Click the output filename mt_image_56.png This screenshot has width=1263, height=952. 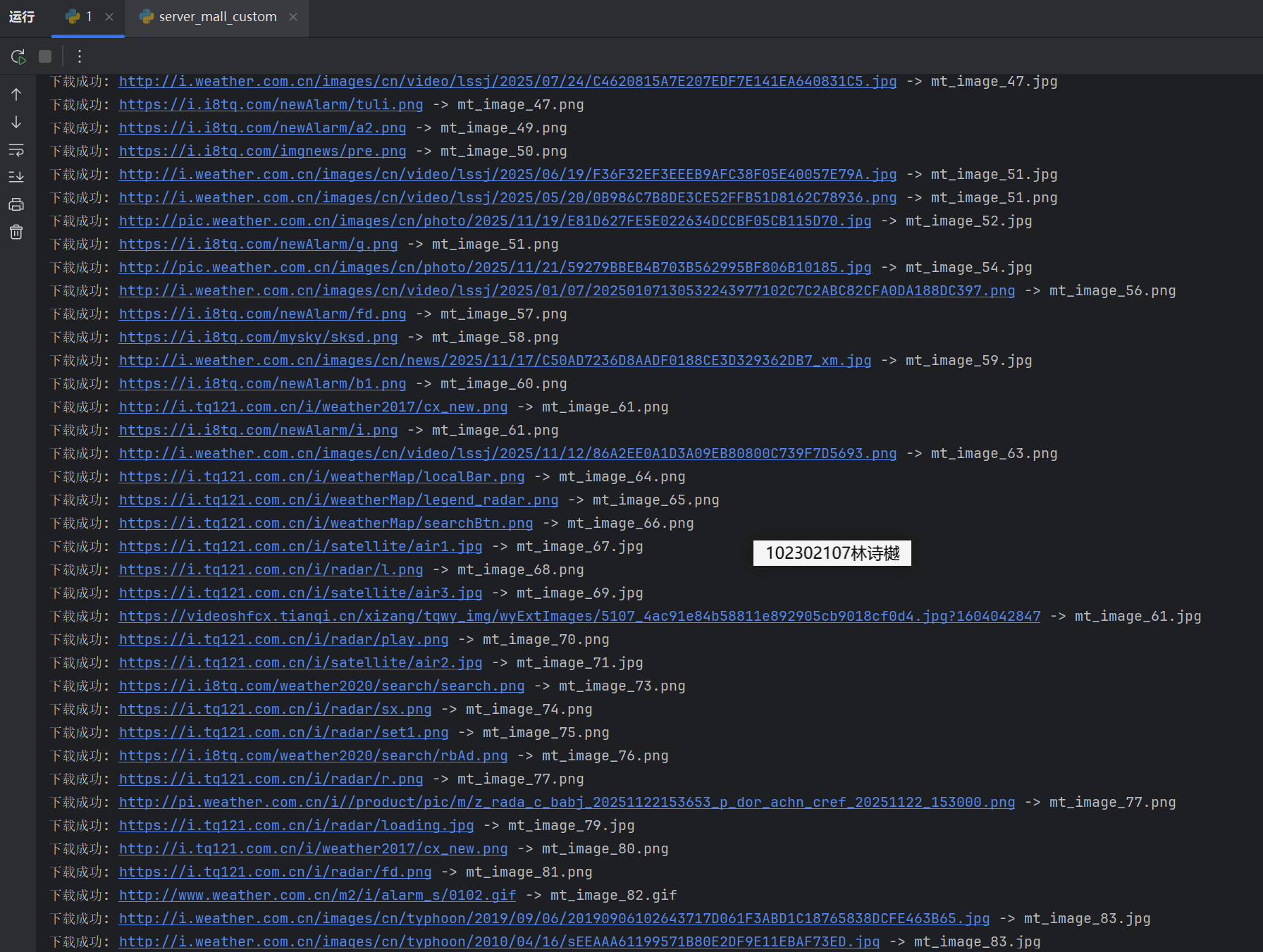(x=1113, y=290)
